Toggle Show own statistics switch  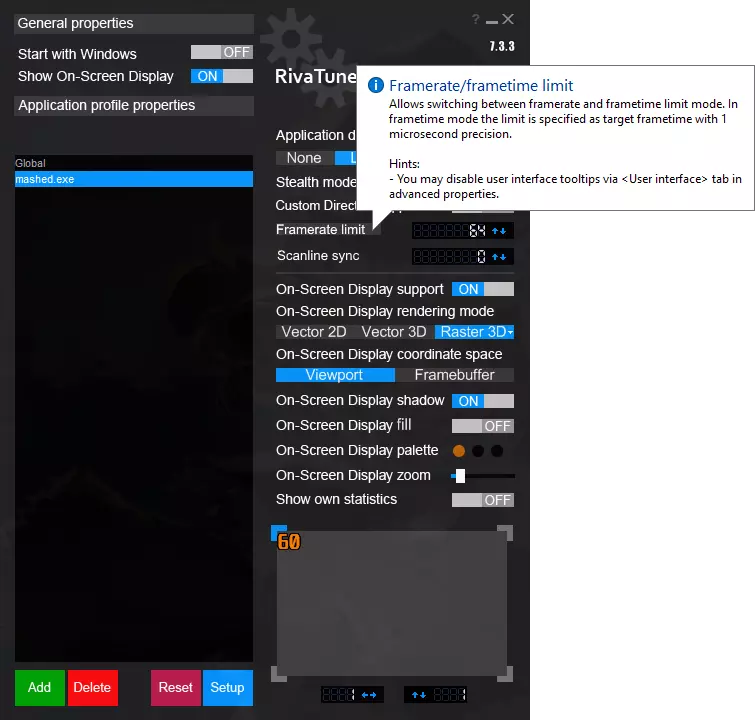[482, 500]
